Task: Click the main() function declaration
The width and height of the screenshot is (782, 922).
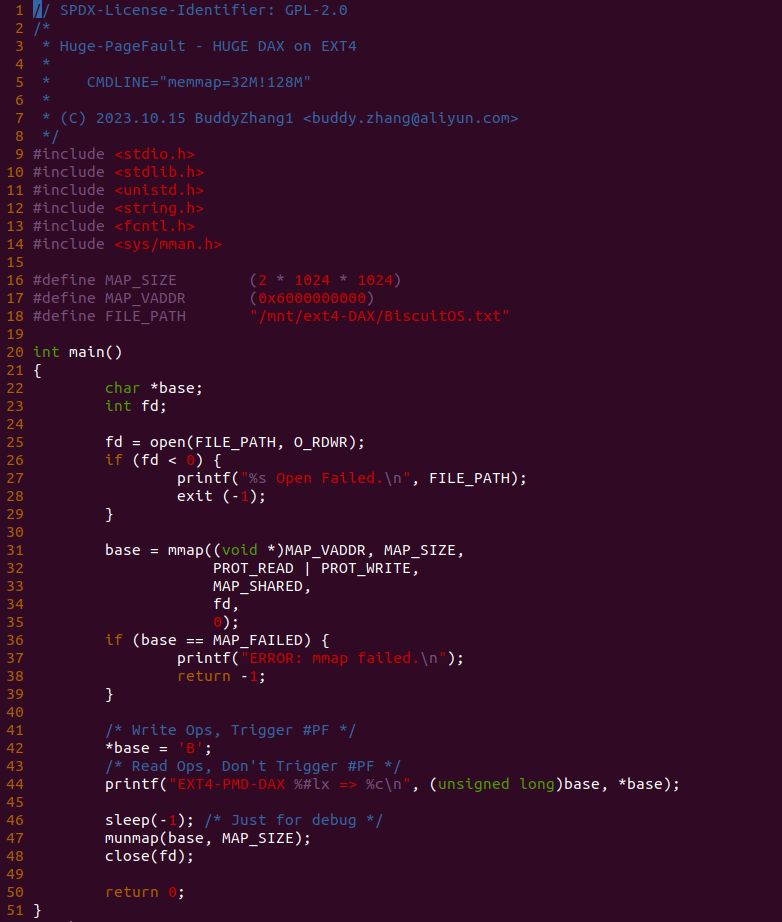Action: coord(78,352)
